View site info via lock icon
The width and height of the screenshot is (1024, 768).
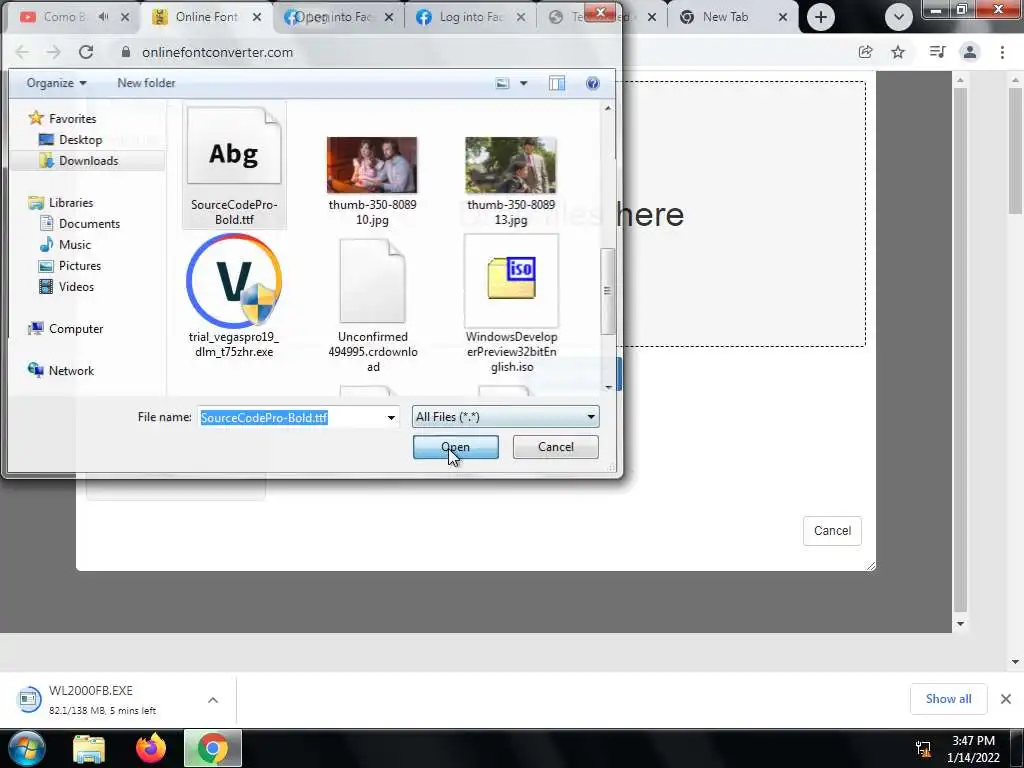[126, 52]
